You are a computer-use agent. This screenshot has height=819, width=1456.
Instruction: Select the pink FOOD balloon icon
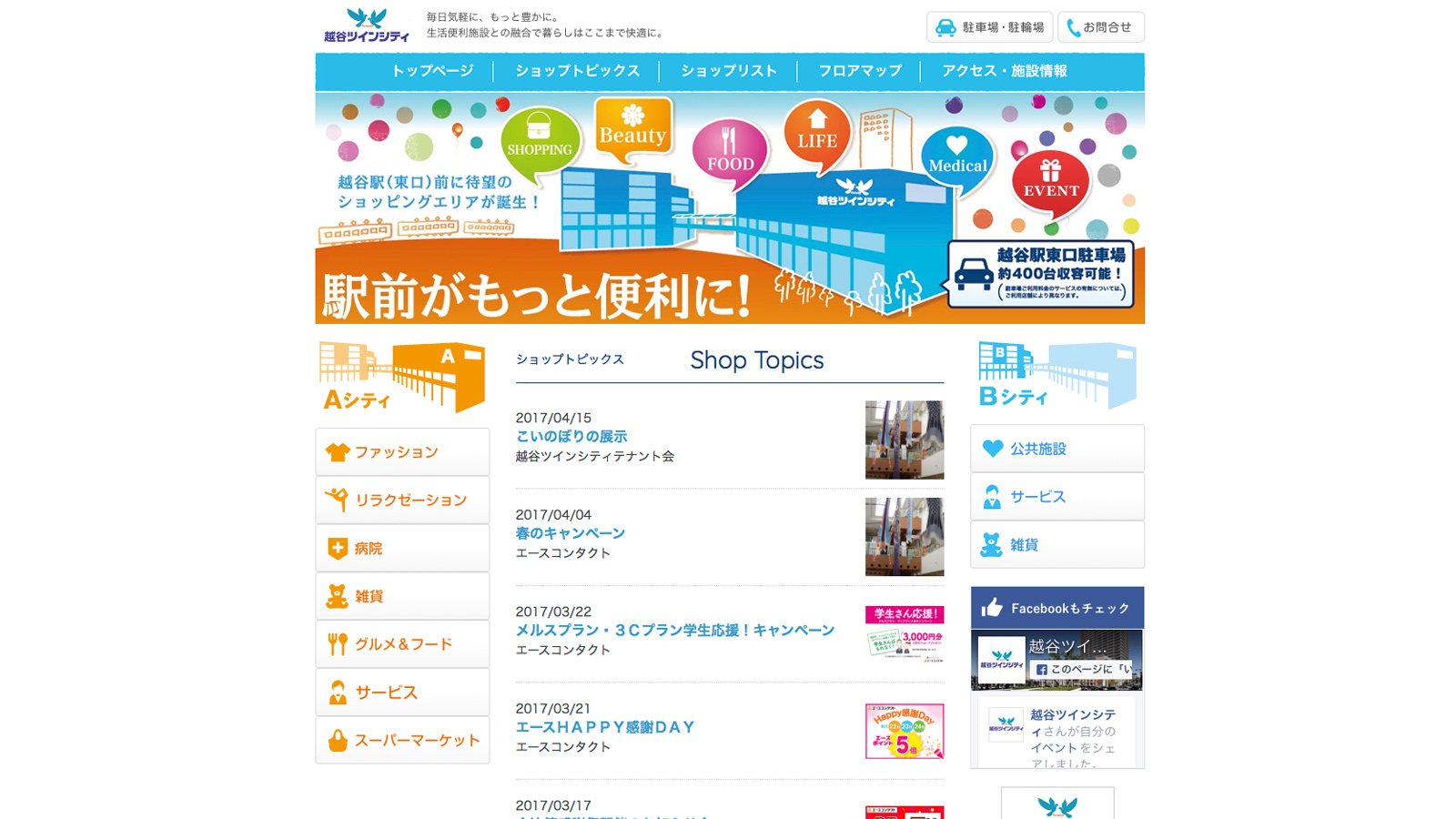[x=730, y=152]
